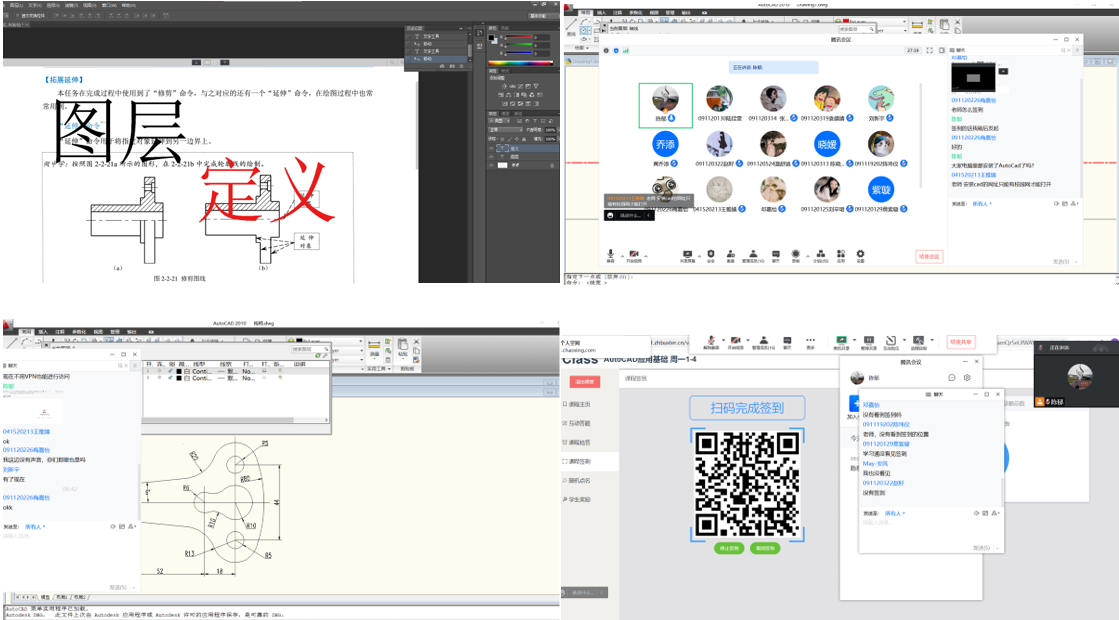Screen dimensions: 1119x620
Task: Open 分组讨论 breakout rooms icon
Action: click(821, 255)
